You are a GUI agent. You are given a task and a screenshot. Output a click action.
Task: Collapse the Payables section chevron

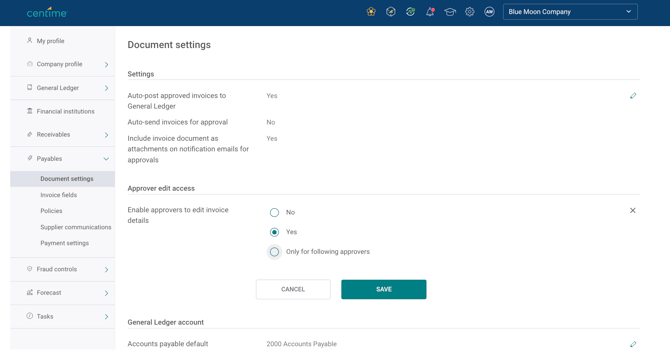pyautogui.click(x=106, y=159)
